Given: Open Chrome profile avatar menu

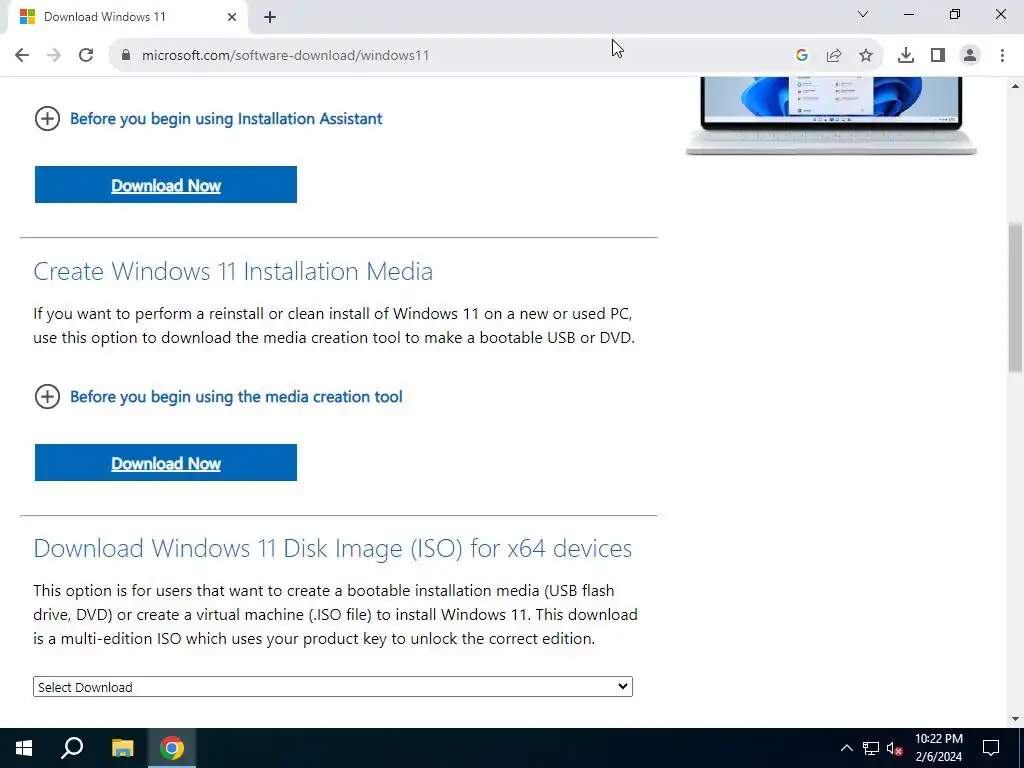Looking at the screenshot, I should (970, 56).
